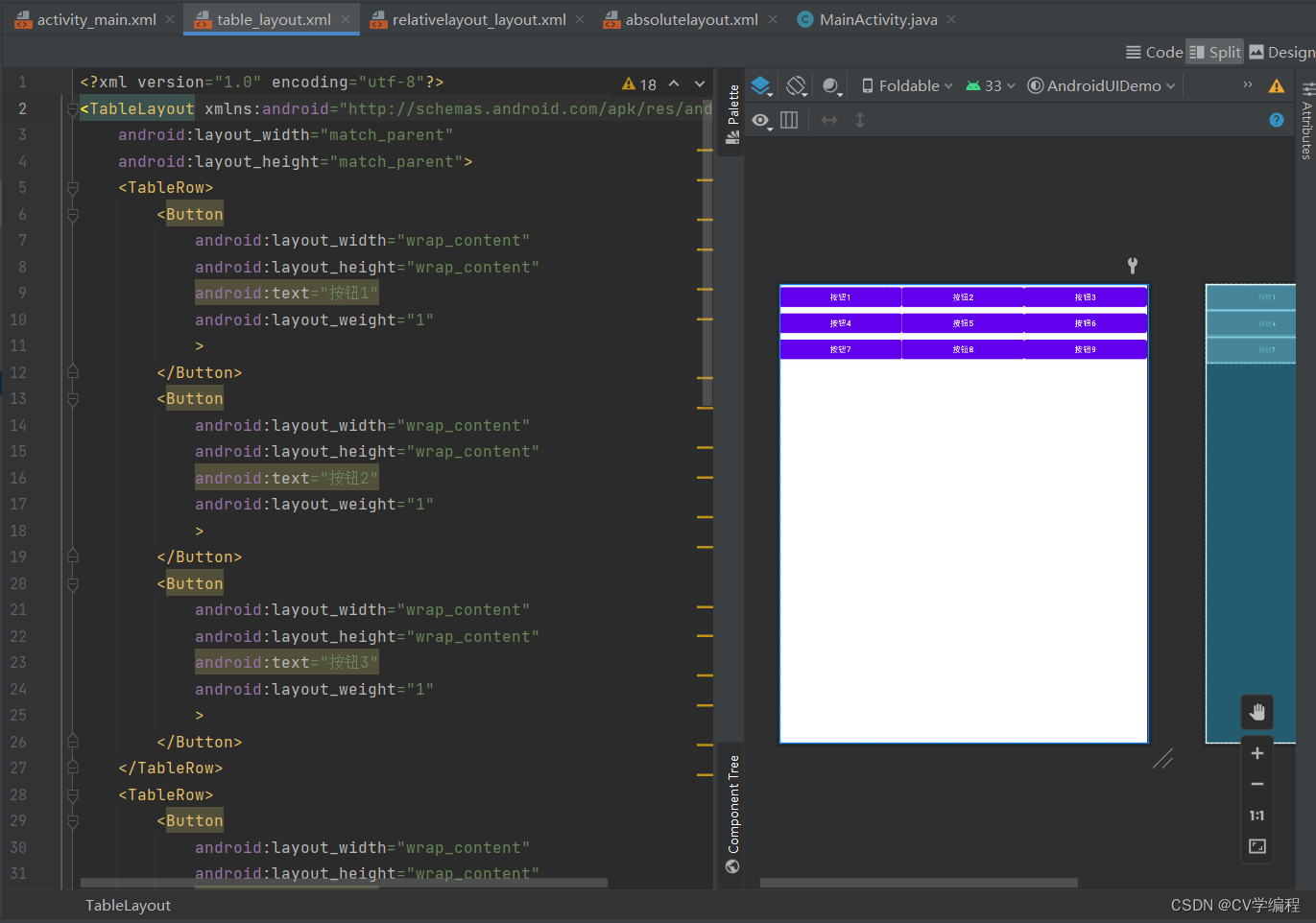Collapse the Button fold marker on line 20

tap(73, 584)
